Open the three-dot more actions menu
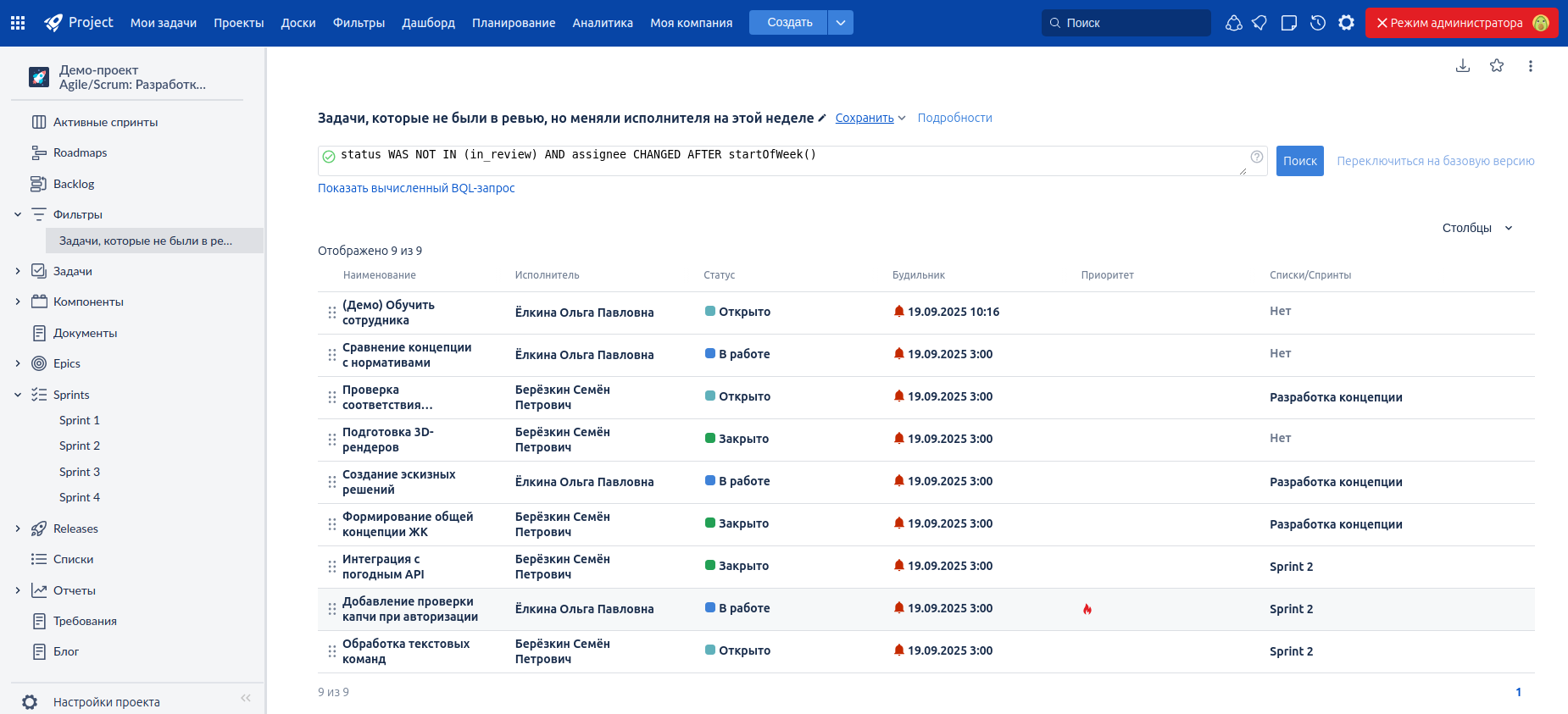 pyautogui.click(x=1530, y=66)
